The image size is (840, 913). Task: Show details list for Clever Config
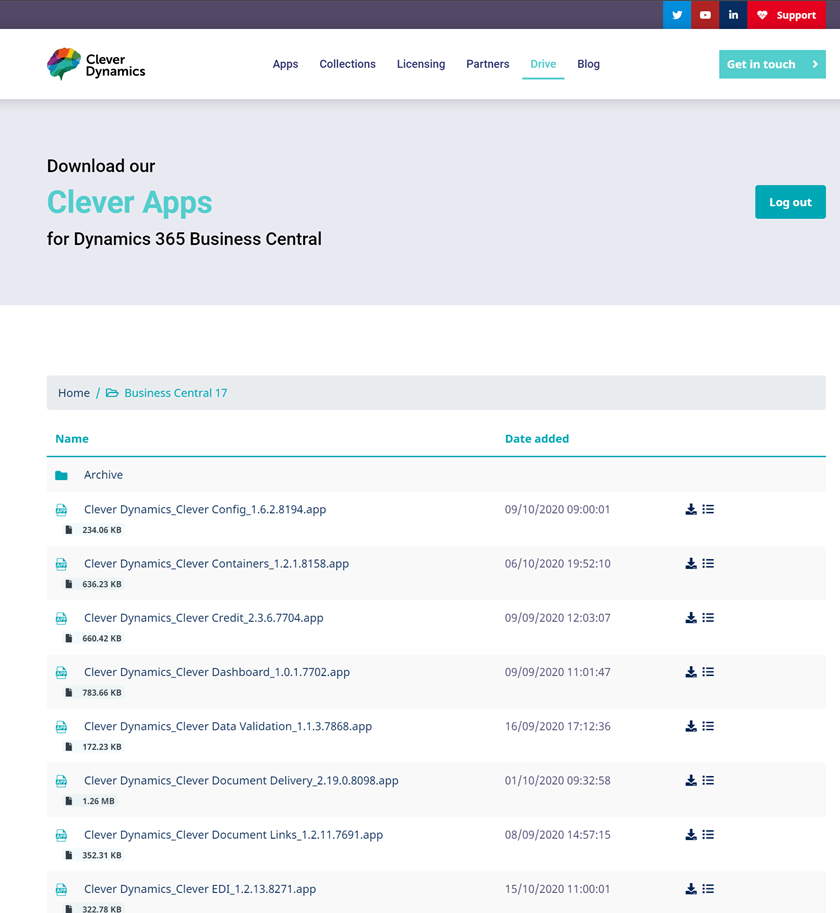click(x=708, y=509)
